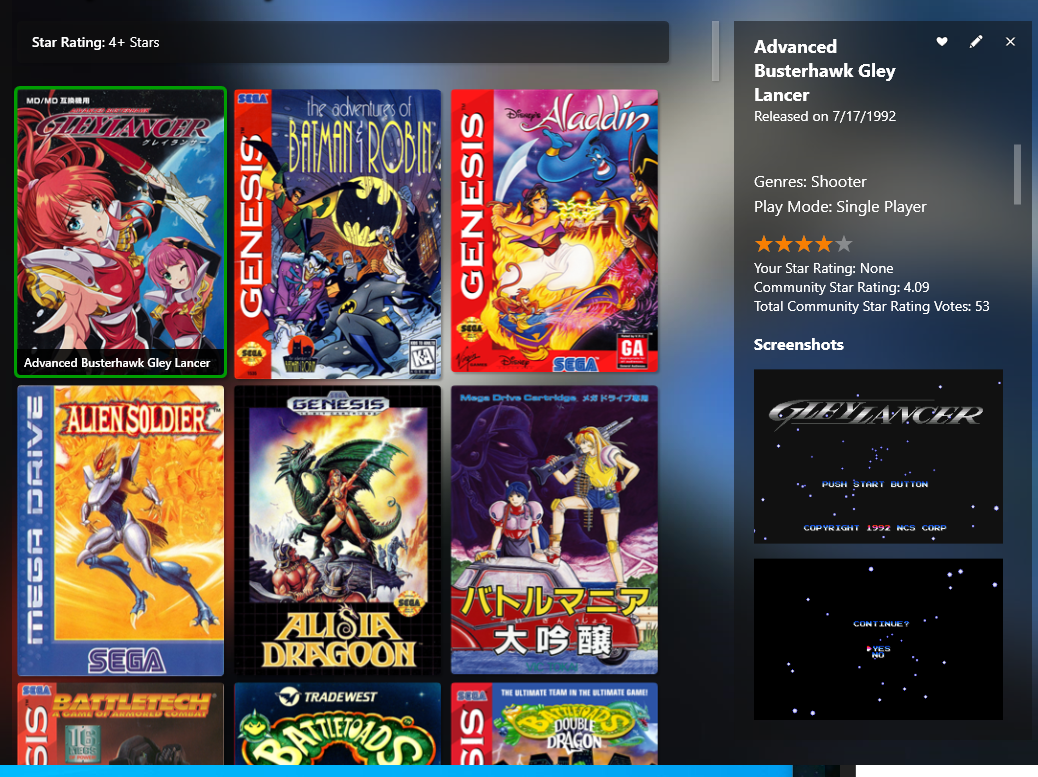Click 'Total Community Star Rating Votes: 53'
Screen dimensions: 1038x777
click(x=872, y=306)
